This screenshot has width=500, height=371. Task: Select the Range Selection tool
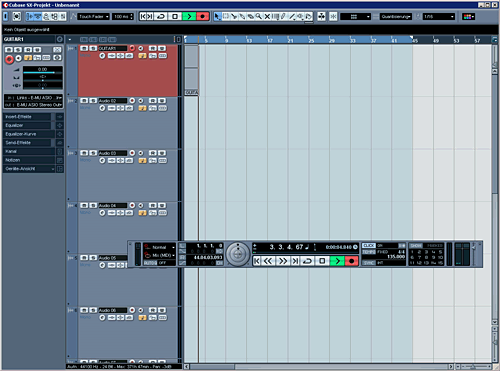point(226,16)
